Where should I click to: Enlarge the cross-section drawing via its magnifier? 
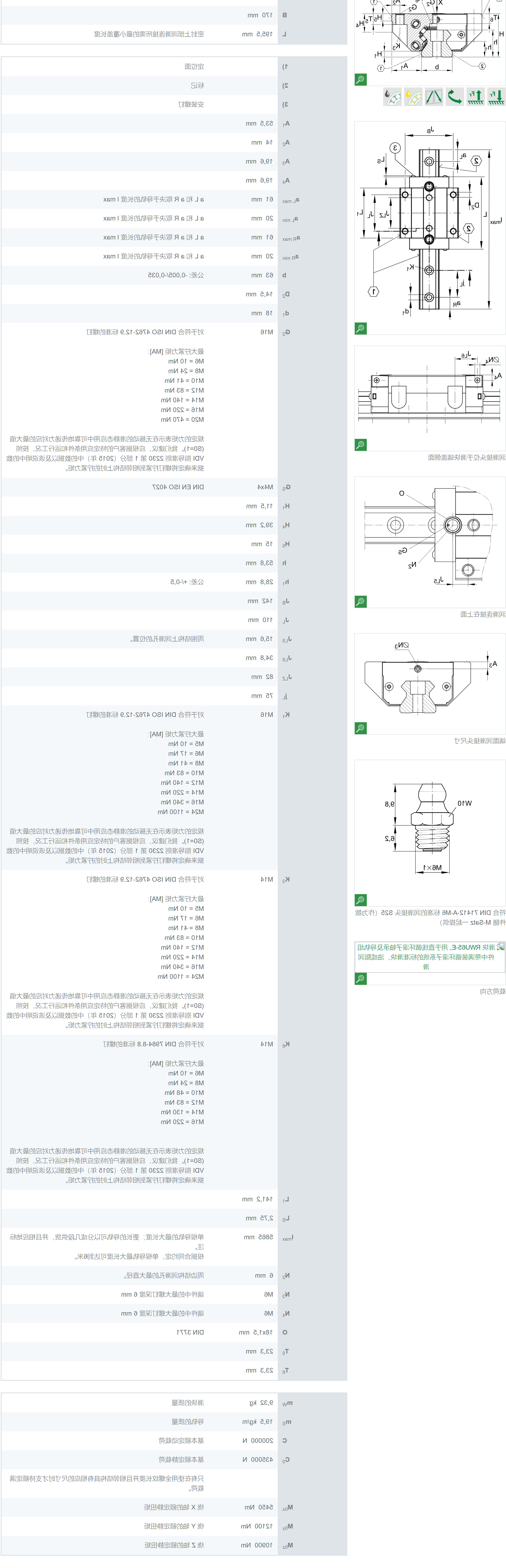(x=361, y=80)
